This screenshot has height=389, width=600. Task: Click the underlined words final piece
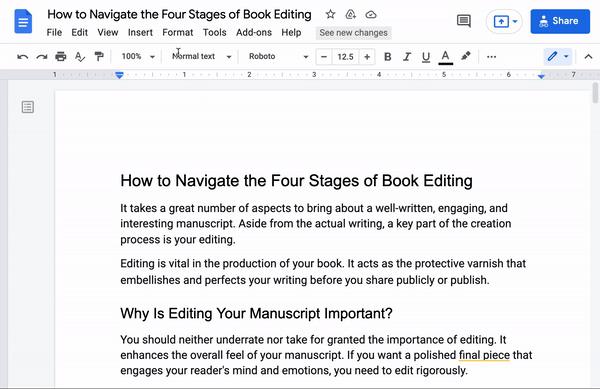pyautogui.click(x=484, y=355)
